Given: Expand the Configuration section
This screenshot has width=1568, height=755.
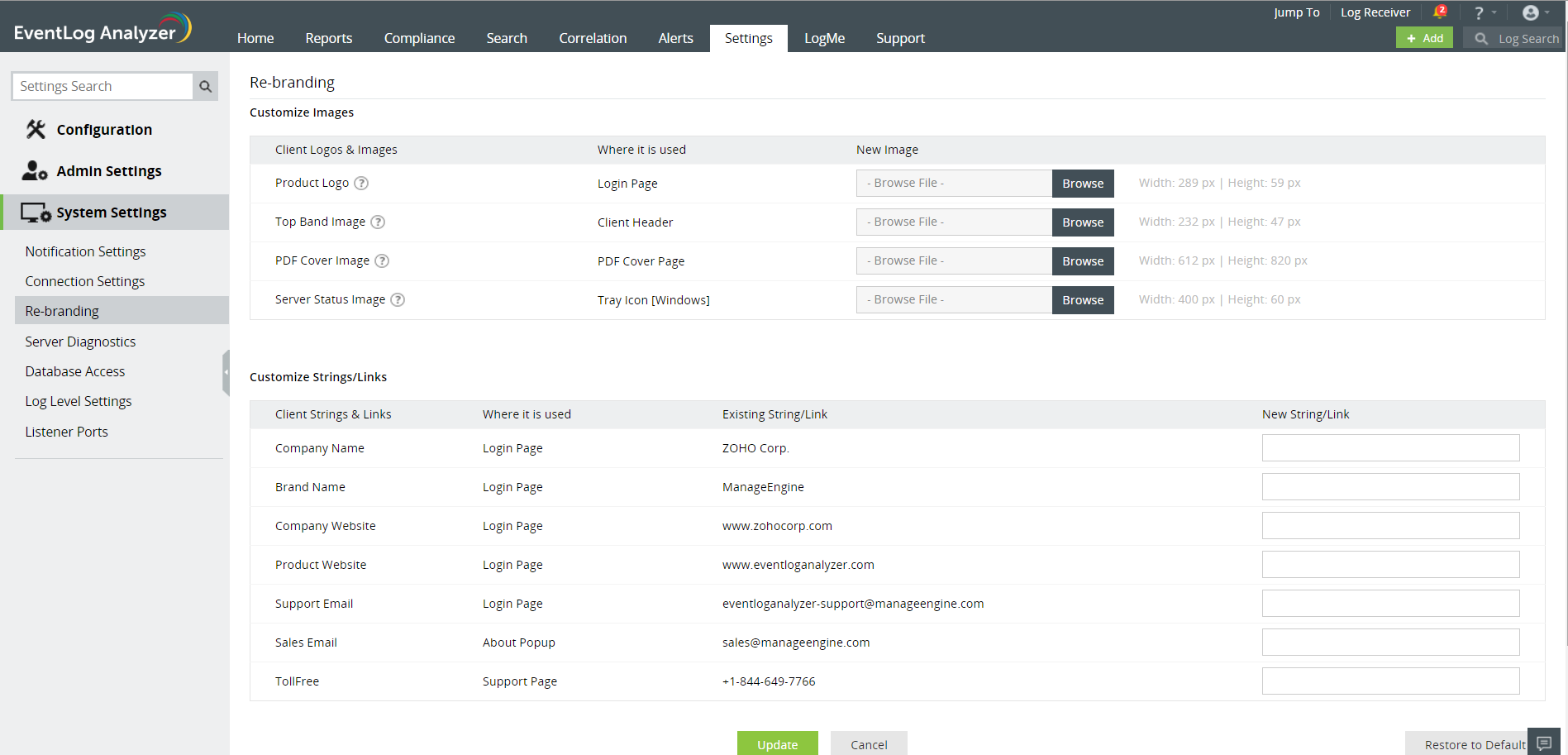Looking at the screenshot, I should tap(104, 130).
